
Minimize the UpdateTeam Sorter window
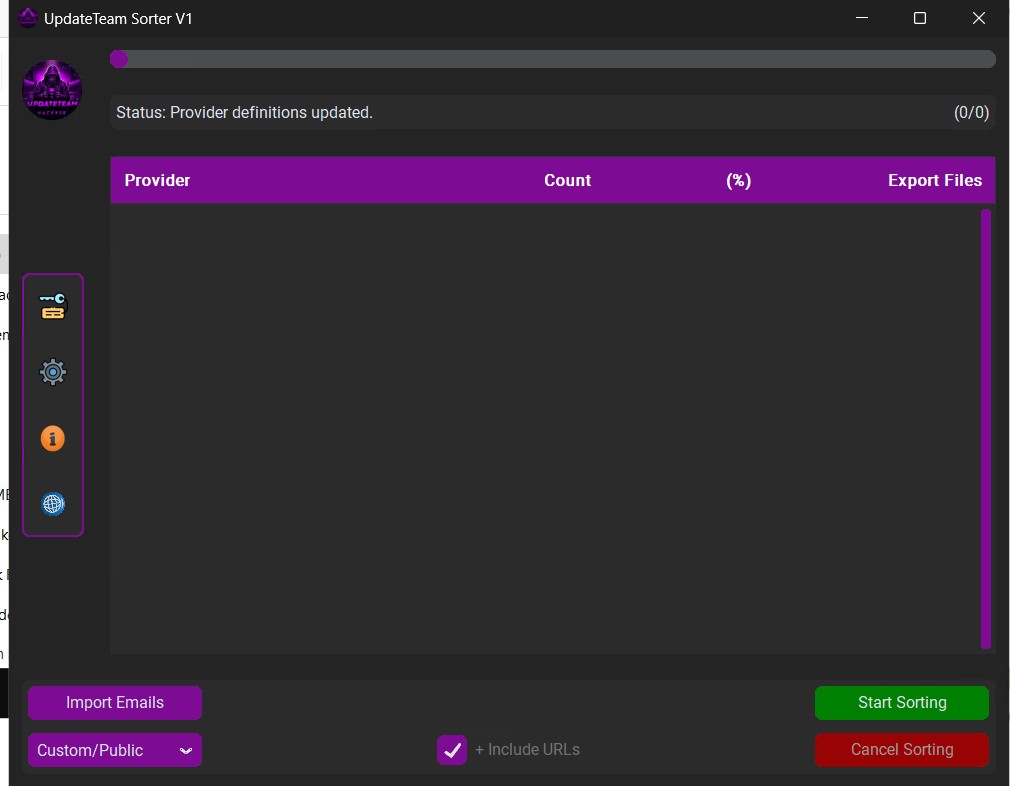tap(861, 18)
